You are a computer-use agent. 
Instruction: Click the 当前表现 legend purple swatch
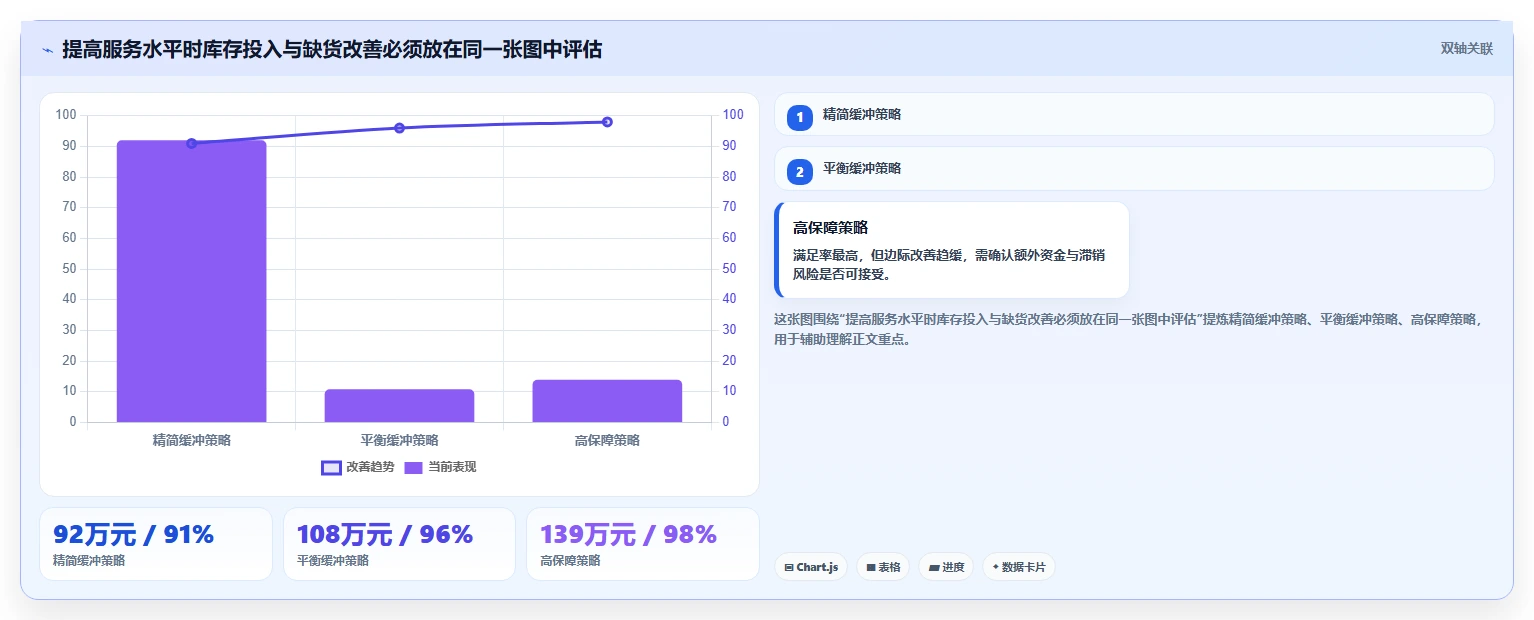point(414,467)
